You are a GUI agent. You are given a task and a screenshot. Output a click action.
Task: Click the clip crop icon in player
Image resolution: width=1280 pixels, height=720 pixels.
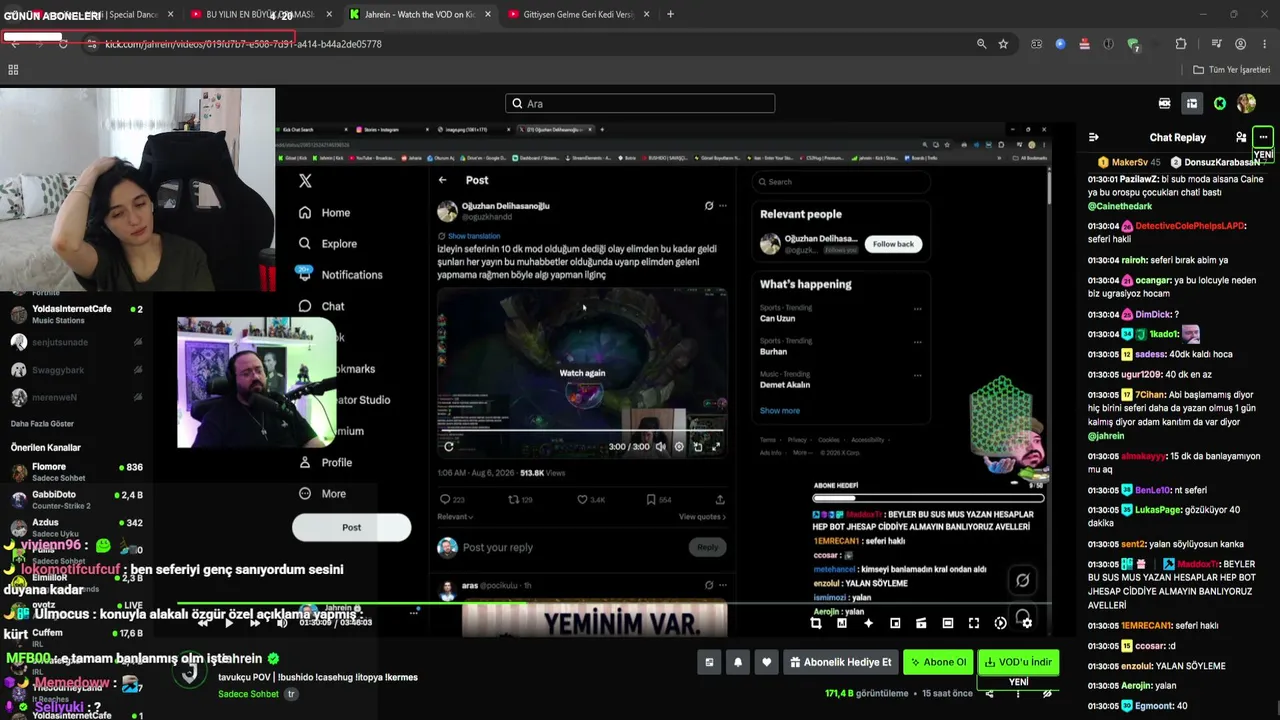815,623
